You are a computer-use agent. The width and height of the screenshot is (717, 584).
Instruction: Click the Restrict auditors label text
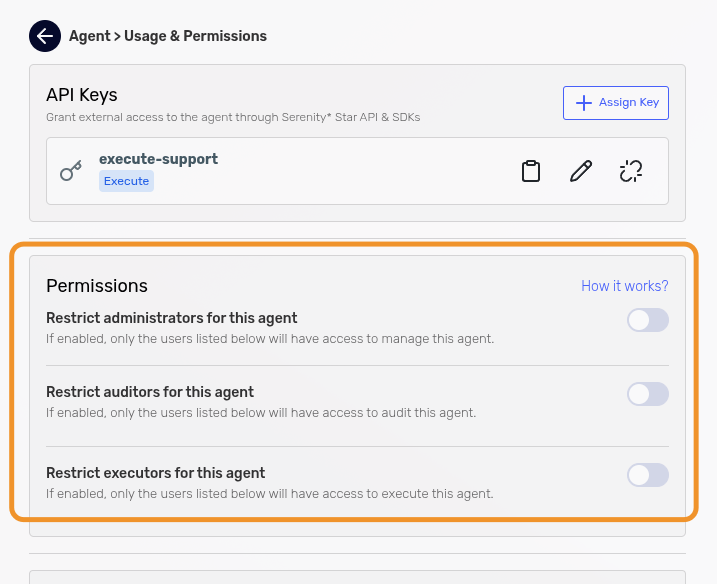(x=150, y=392)
